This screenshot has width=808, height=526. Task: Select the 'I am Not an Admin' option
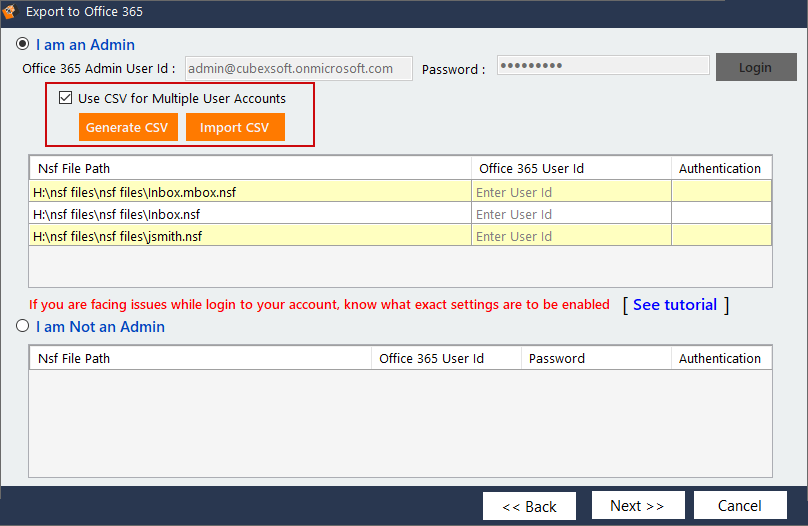23,327
